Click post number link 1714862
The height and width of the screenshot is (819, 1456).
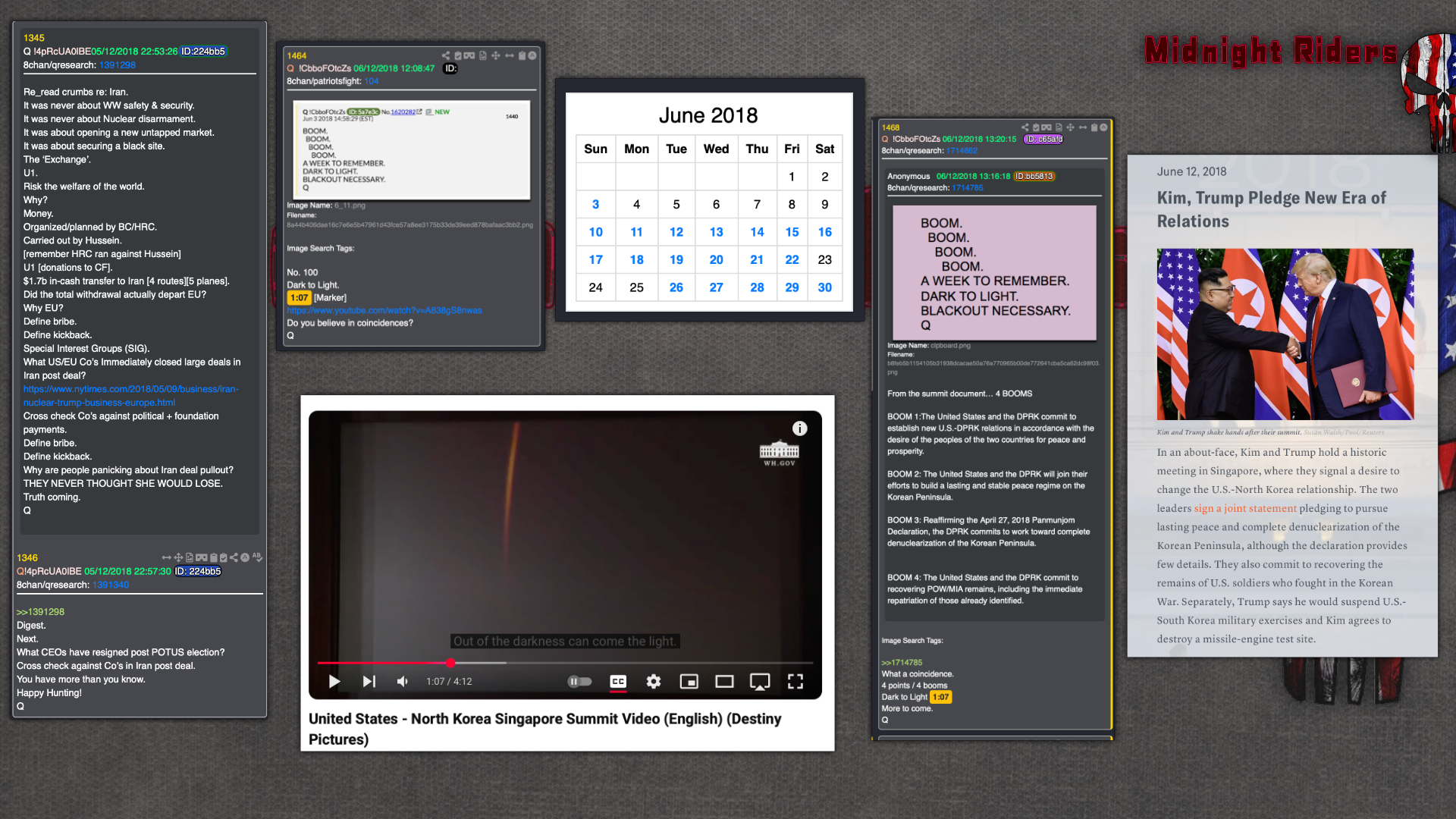[x=962, y=150]
